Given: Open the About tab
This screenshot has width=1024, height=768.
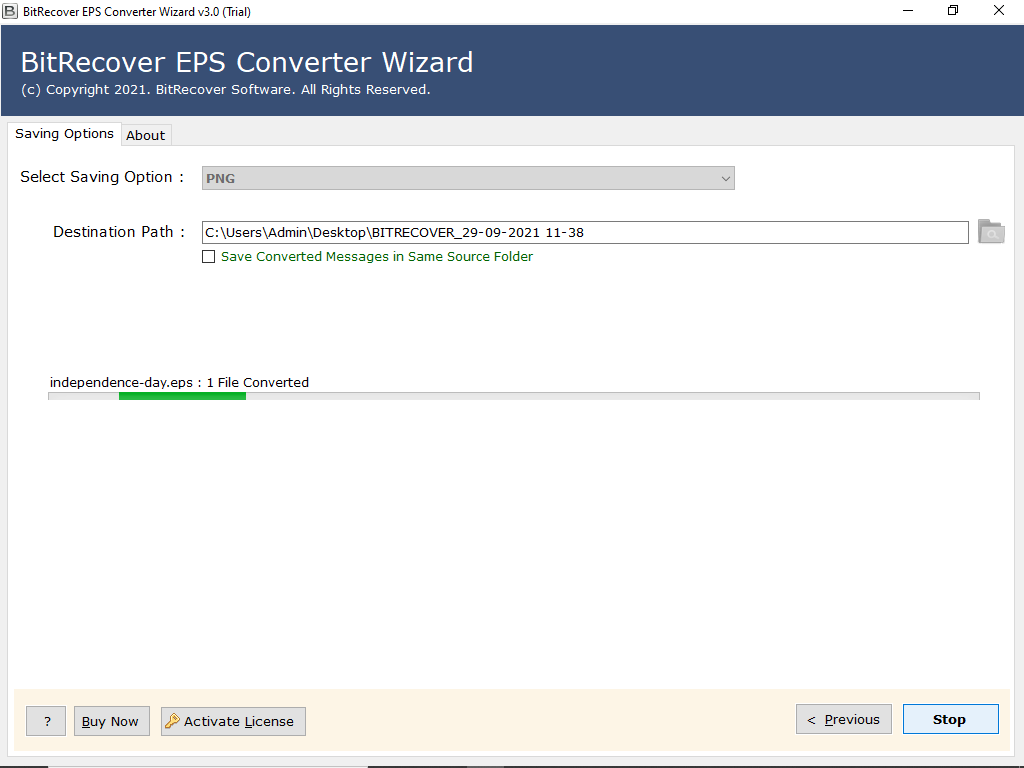Looking at the screenshot, I should point(146,135).
